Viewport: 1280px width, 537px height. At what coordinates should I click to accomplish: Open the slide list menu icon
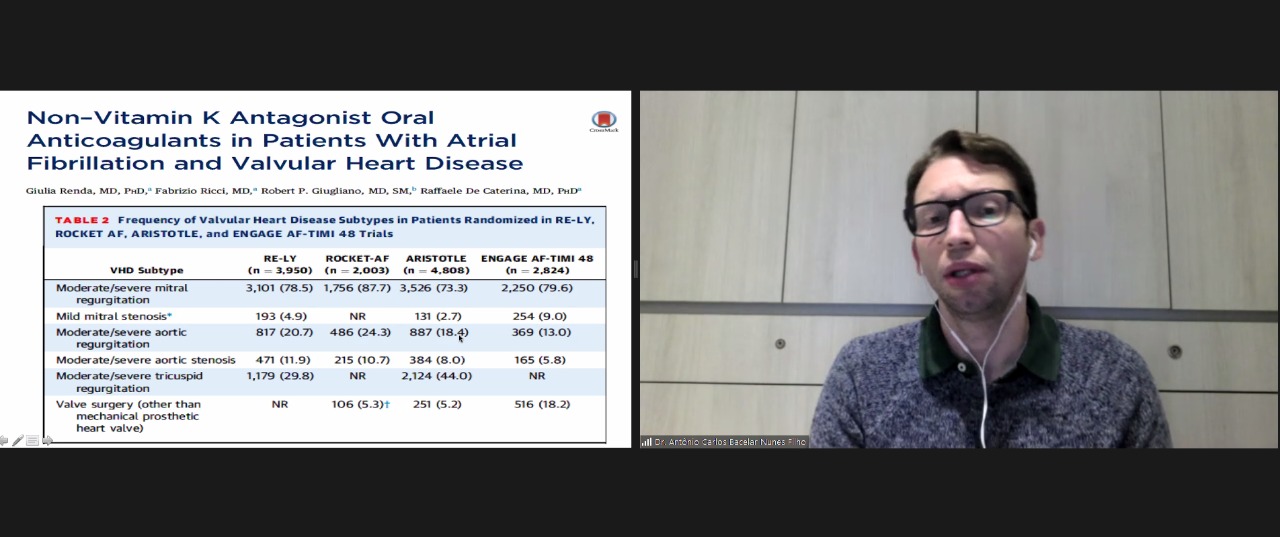tap(32, 440)
